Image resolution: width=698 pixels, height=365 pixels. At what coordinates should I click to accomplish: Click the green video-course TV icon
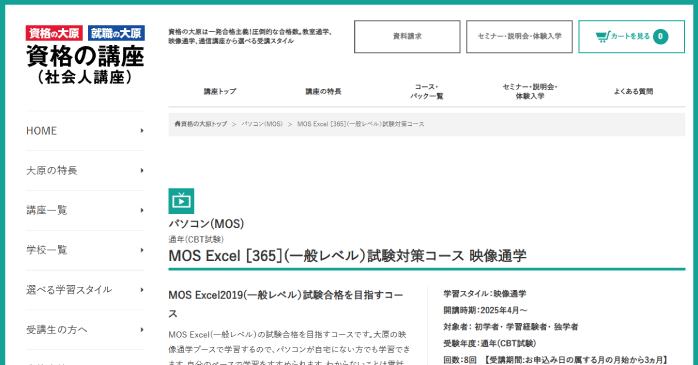[x=181, y=201]
